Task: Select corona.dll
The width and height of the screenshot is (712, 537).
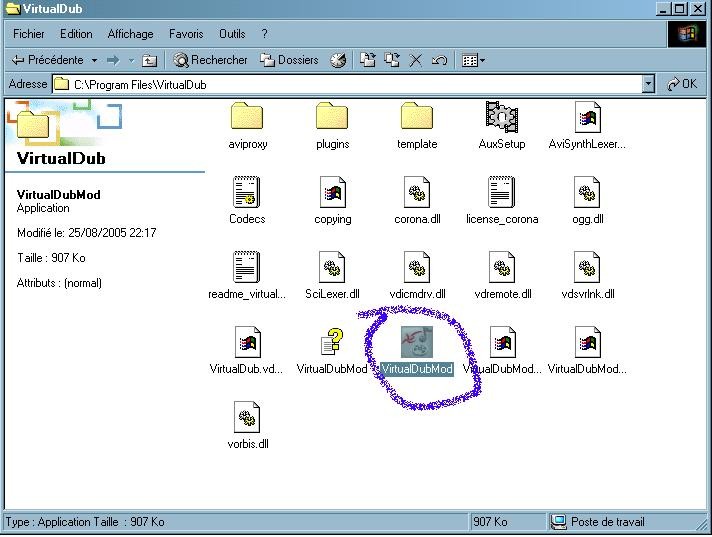Action: click(x=417, y=201)
